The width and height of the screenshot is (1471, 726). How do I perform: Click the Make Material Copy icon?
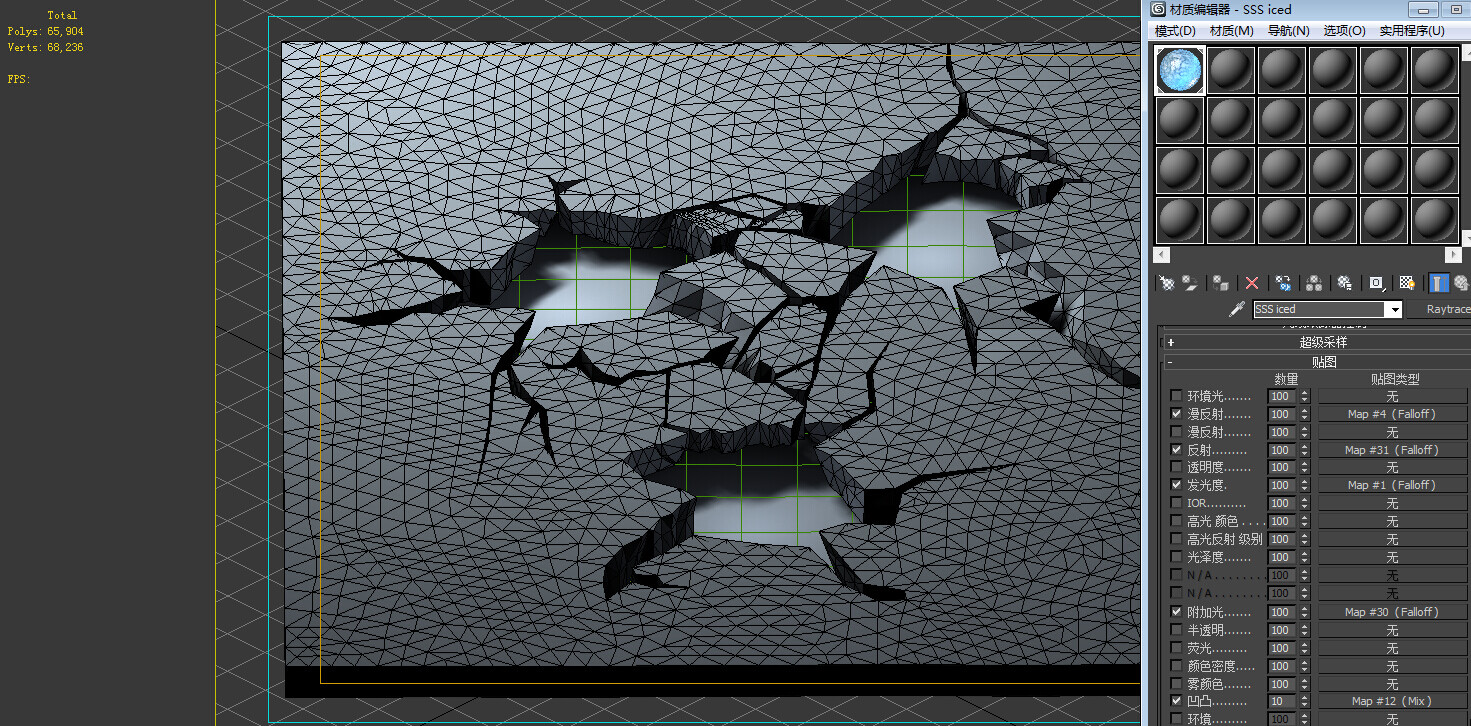click(1284, 283)
